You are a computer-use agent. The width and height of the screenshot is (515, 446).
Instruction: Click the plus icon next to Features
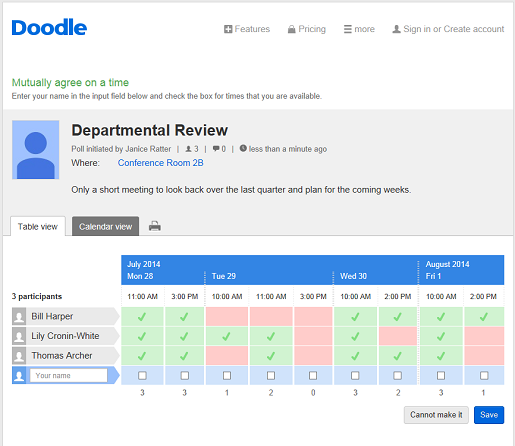pos(228,29)
